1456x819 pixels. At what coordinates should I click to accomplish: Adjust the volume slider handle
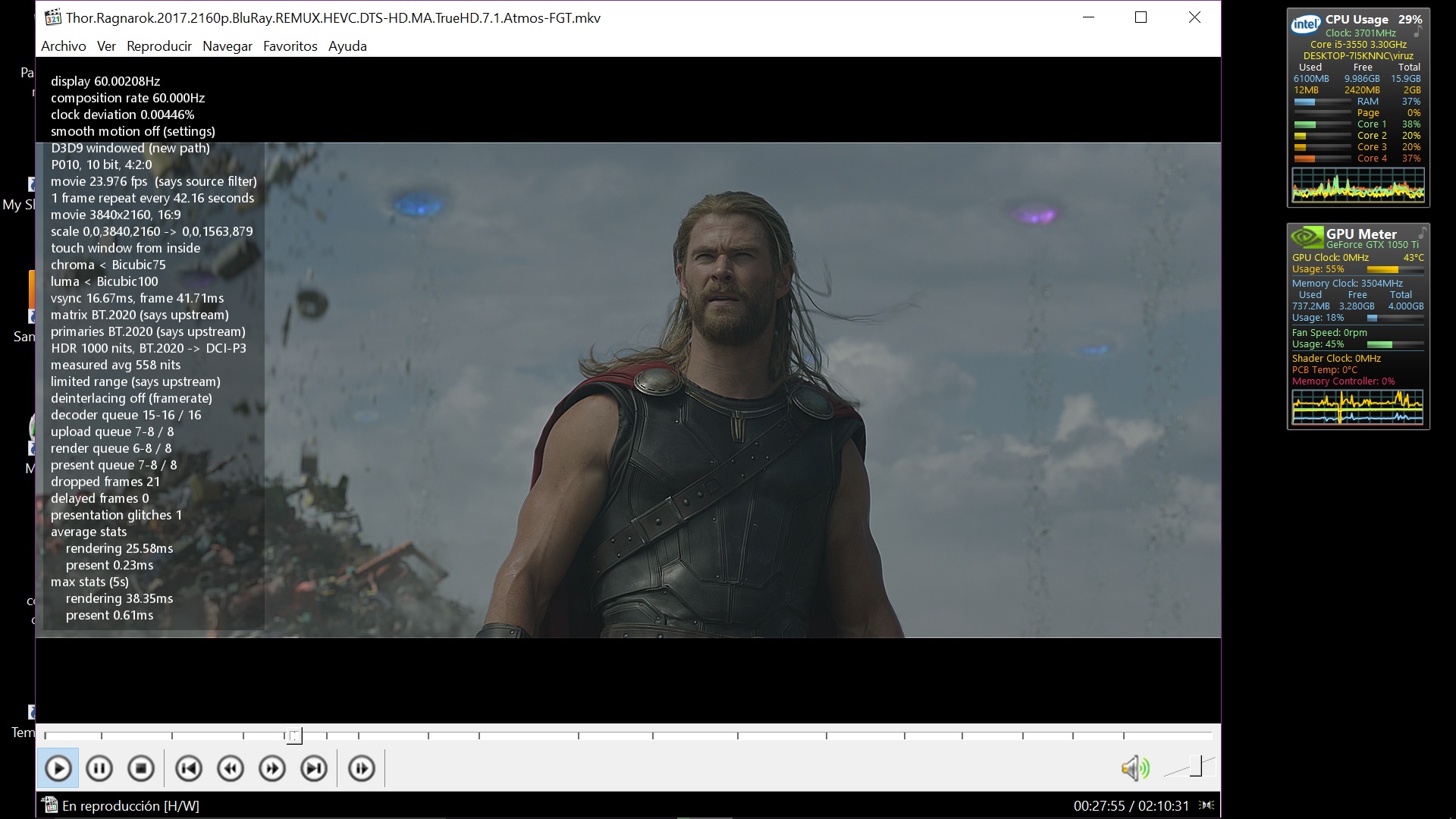(x=1196, y=766)
